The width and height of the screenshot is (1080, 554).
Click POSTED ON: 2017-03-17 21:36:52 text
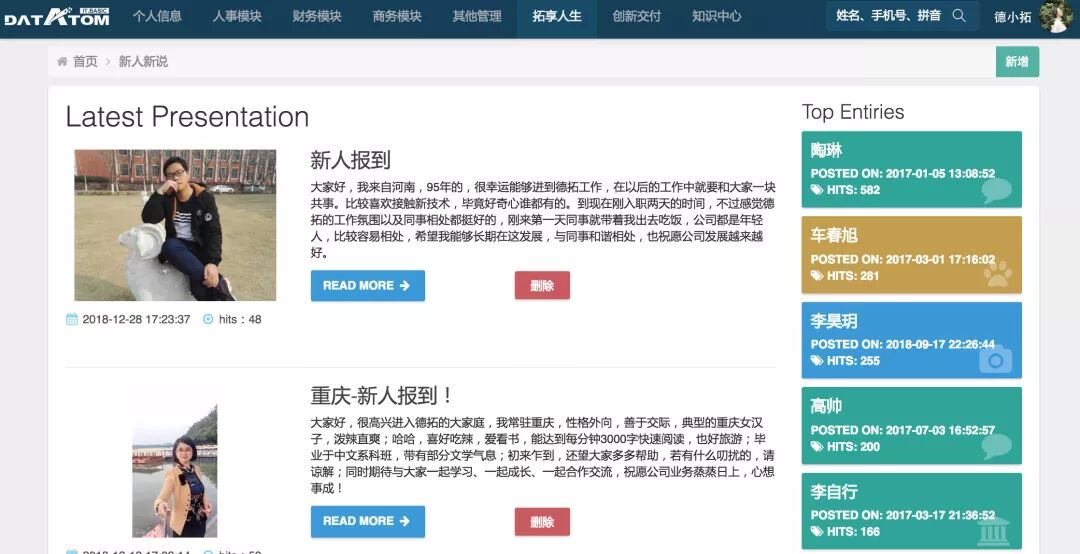903,515
